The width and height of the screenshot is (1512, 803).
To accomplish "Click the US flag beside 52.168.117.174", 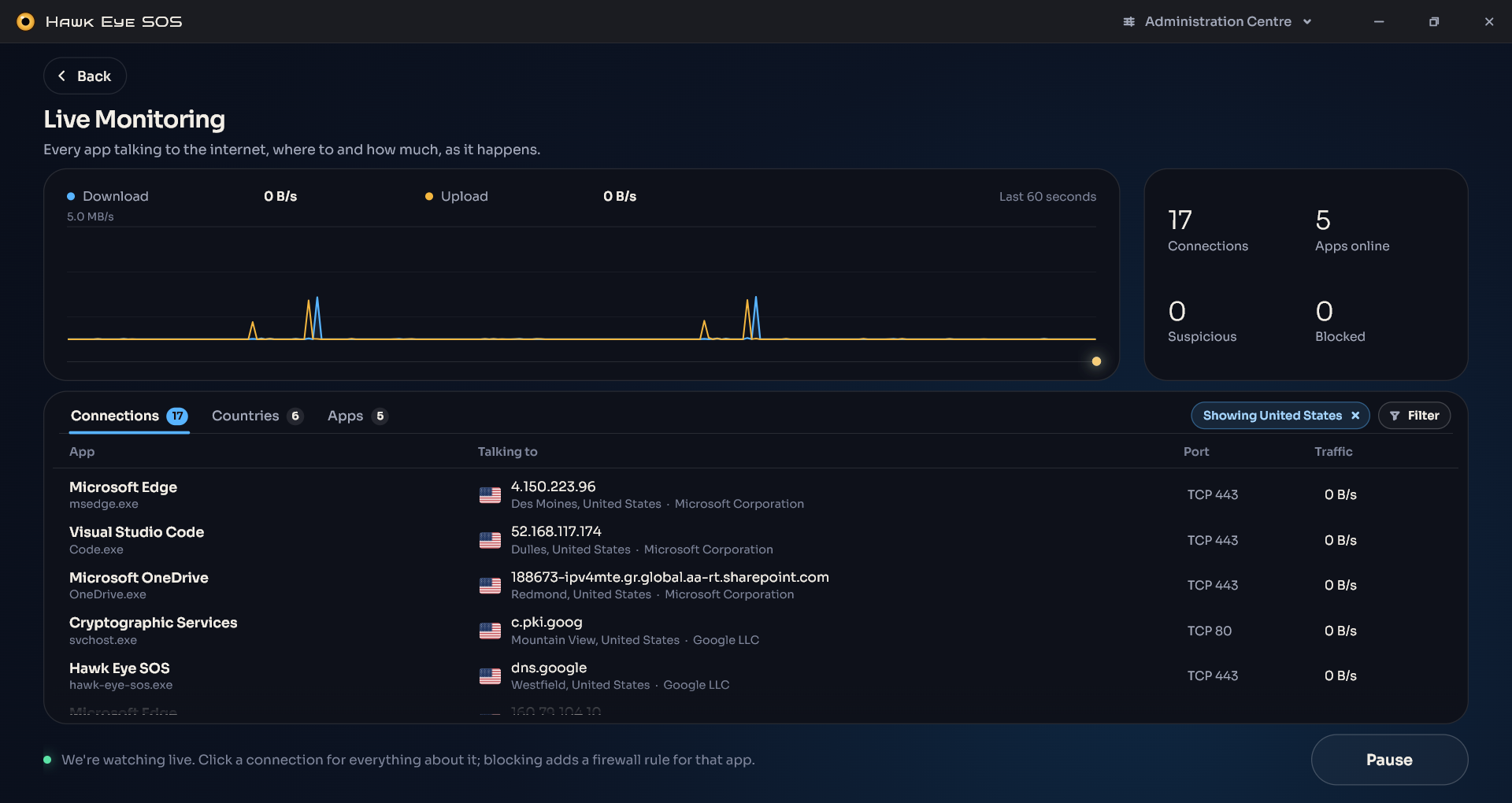I will (490, 540).
